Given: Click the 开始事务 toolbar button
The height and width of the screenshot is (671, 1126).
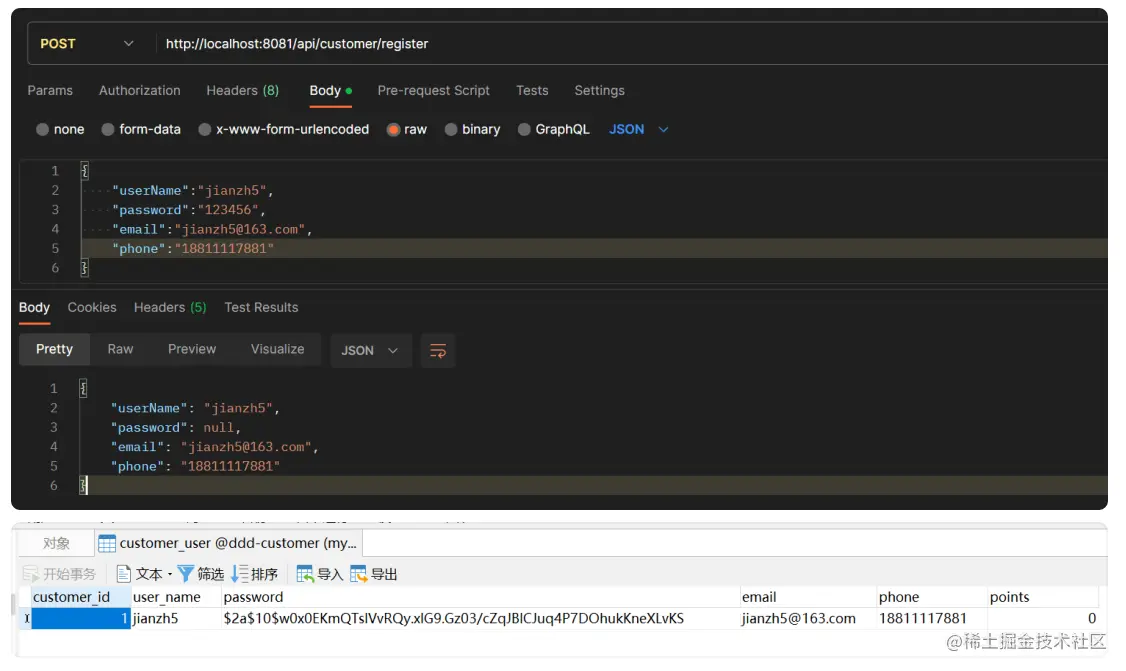Looking at the screenshot, I should (60, 574).
